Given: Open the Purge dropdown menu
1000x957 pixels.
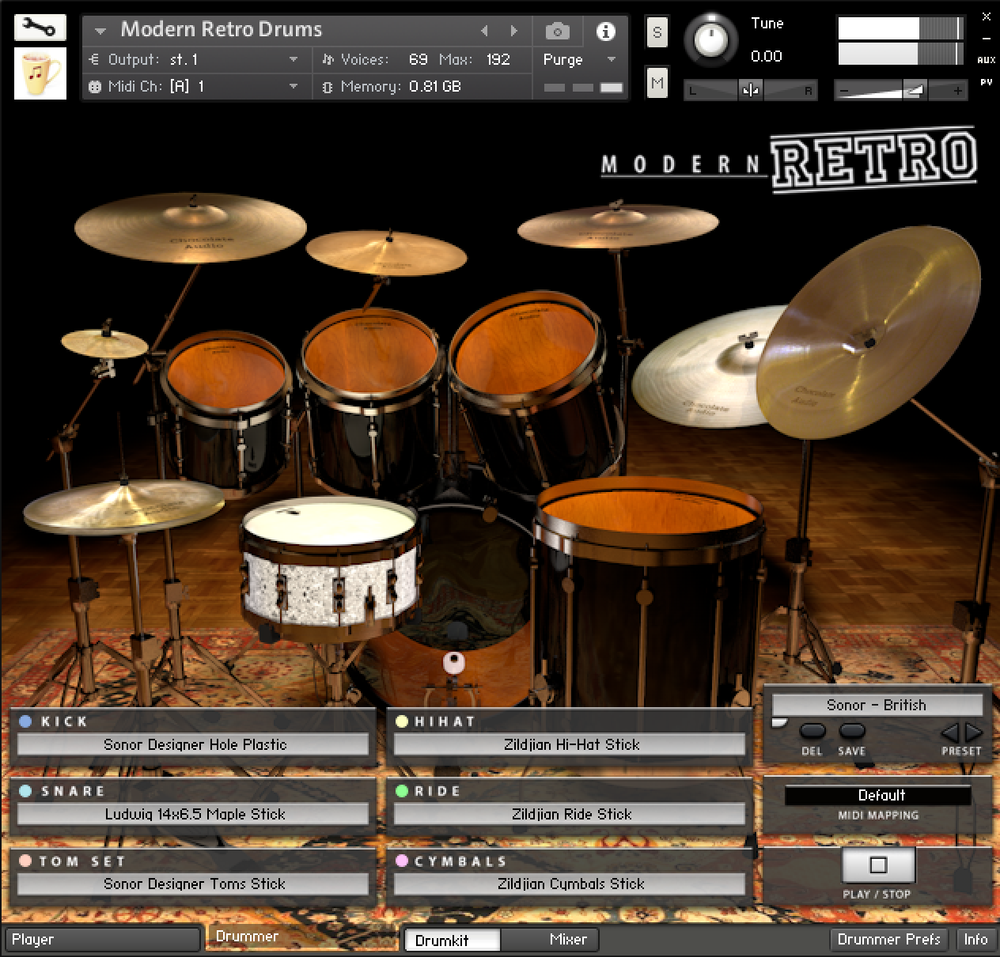Looking at the screenshot, I should [578, 59].
